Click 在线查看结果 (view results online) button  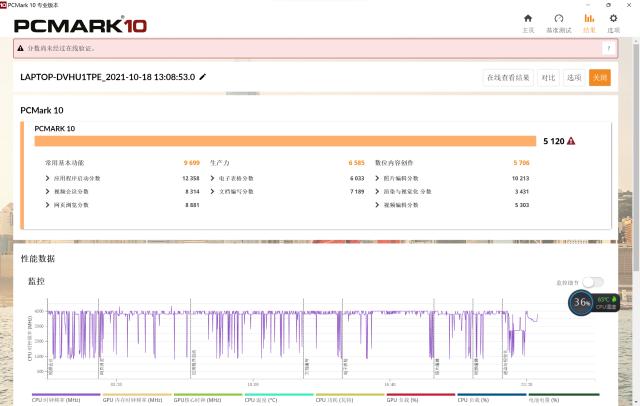point(508,78)
